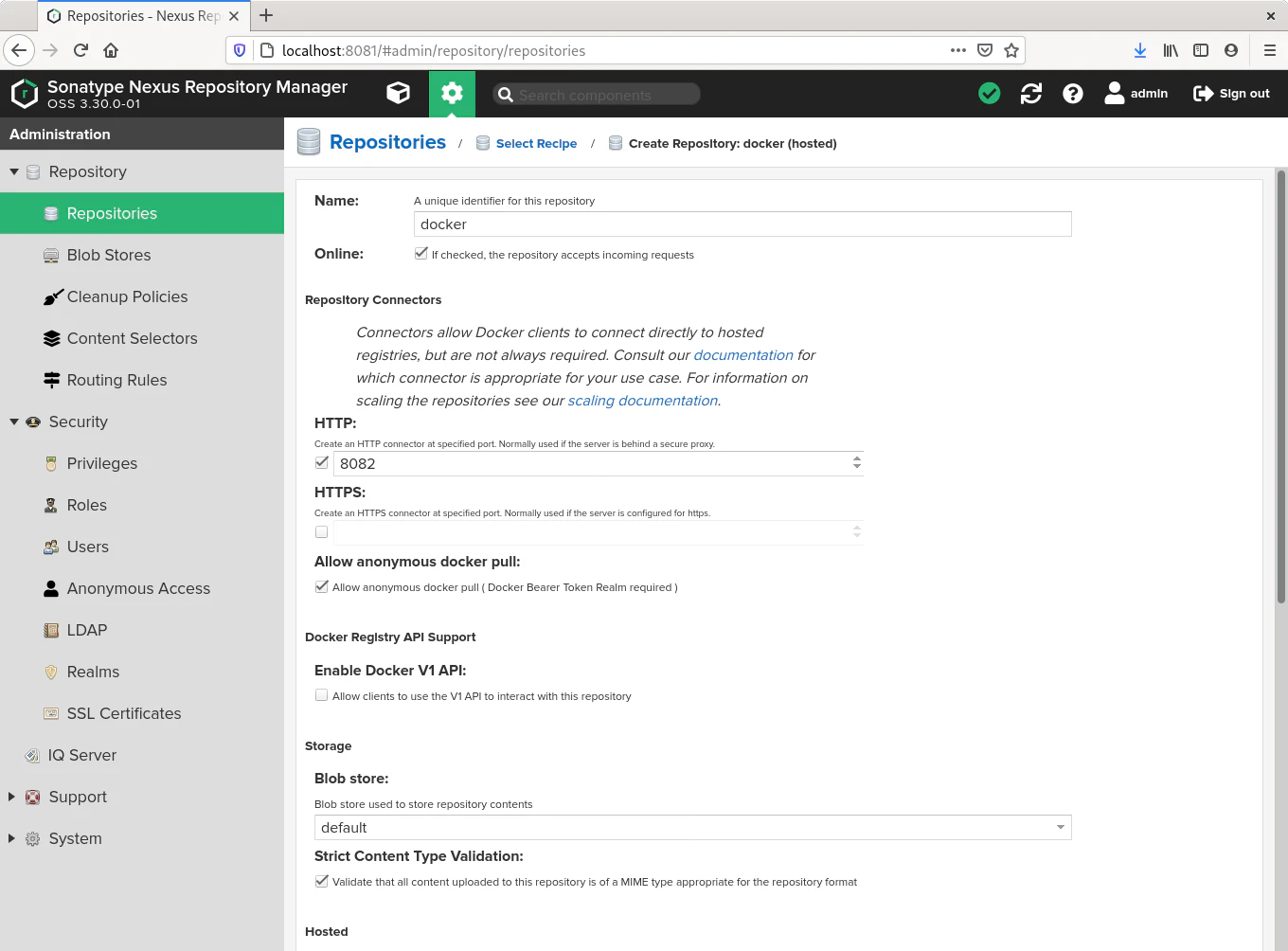Click the green system status checkmark
The width and height of the screenshot is (1288, 951).
989,93
